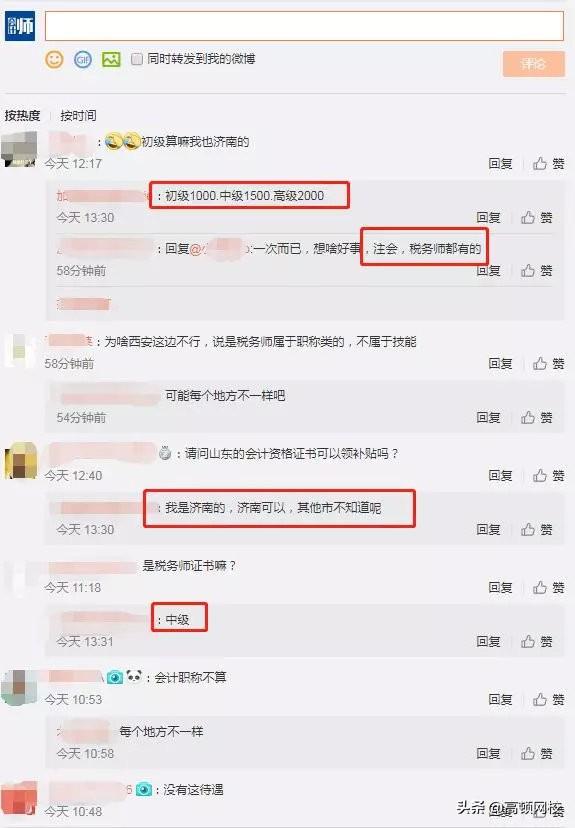The width and height of the screenshot is (575, 828).
Task: Like the 西安 comment about 税务师
Action: click(549, 363)
